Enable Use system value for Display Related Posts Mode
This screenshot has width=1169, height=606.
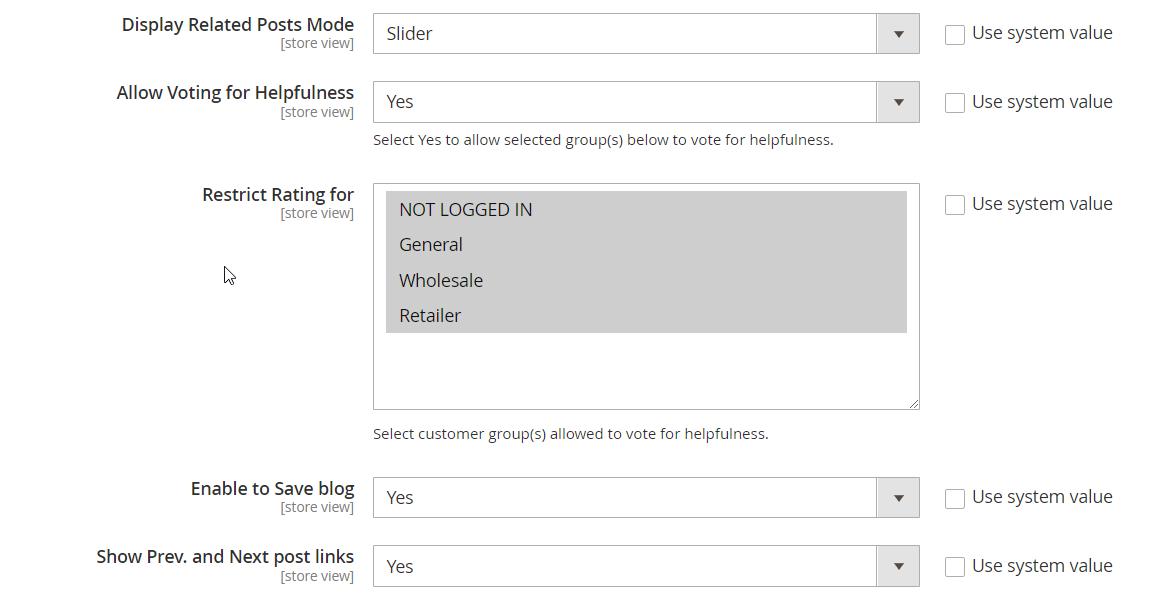pyautogui.click(x=955, y=34)
